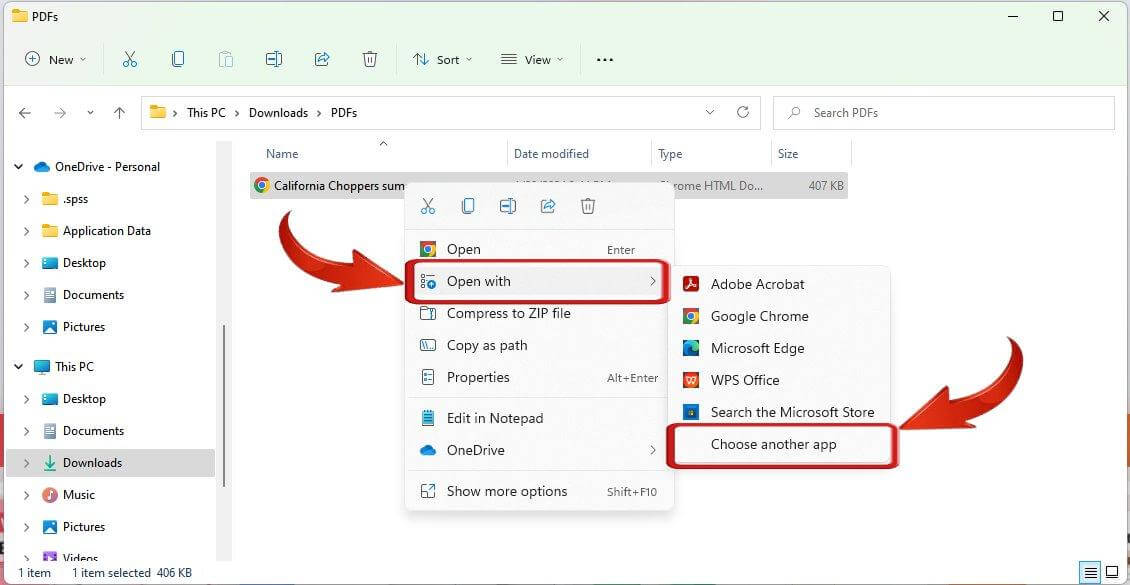Click the Delete trash icon in the toolbar
This screenshot has height=585, width=1130.
[x=370, y=59]
